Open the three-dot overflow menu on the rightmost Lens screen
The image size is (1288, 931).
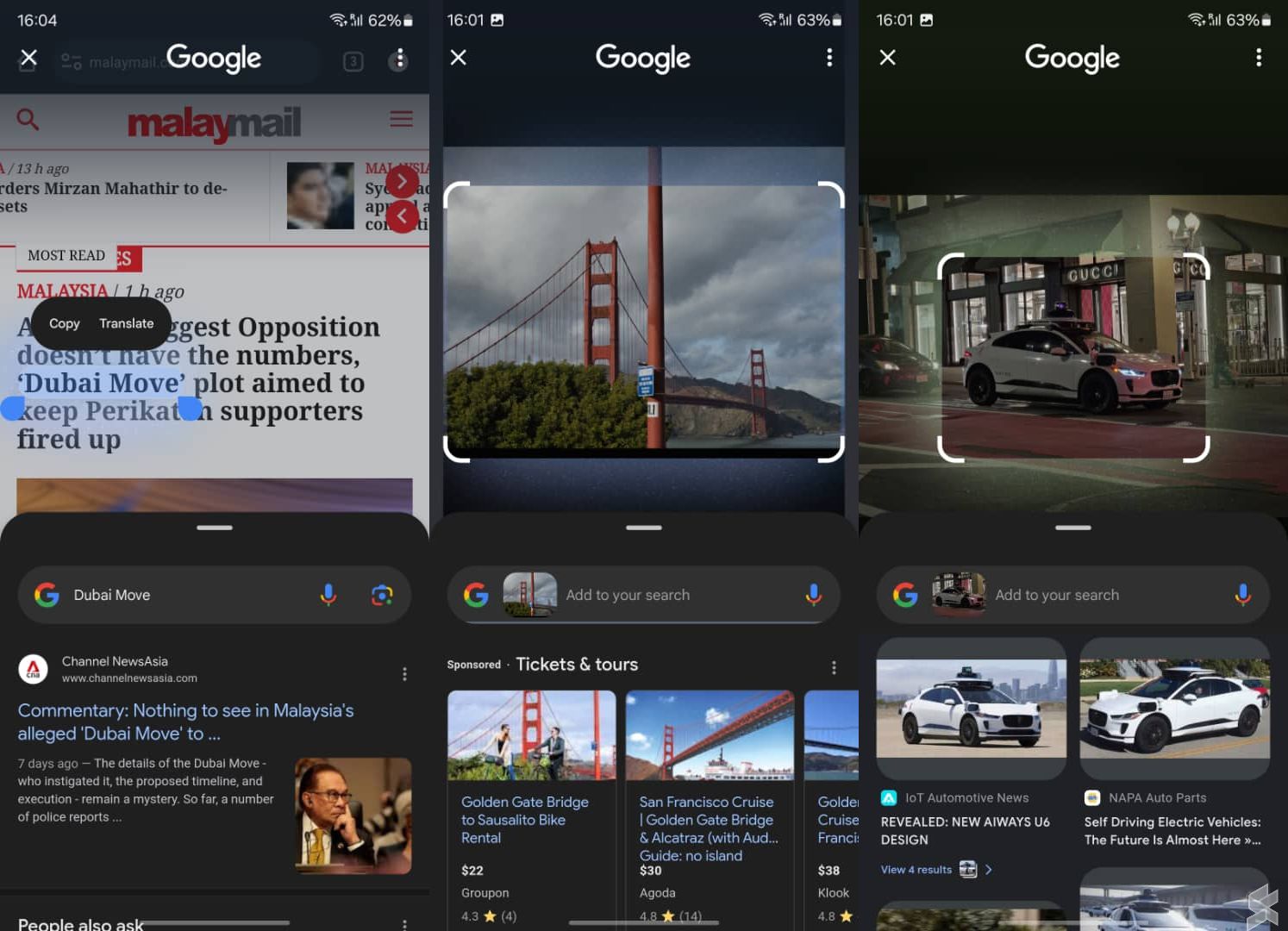pos(1258,57)
